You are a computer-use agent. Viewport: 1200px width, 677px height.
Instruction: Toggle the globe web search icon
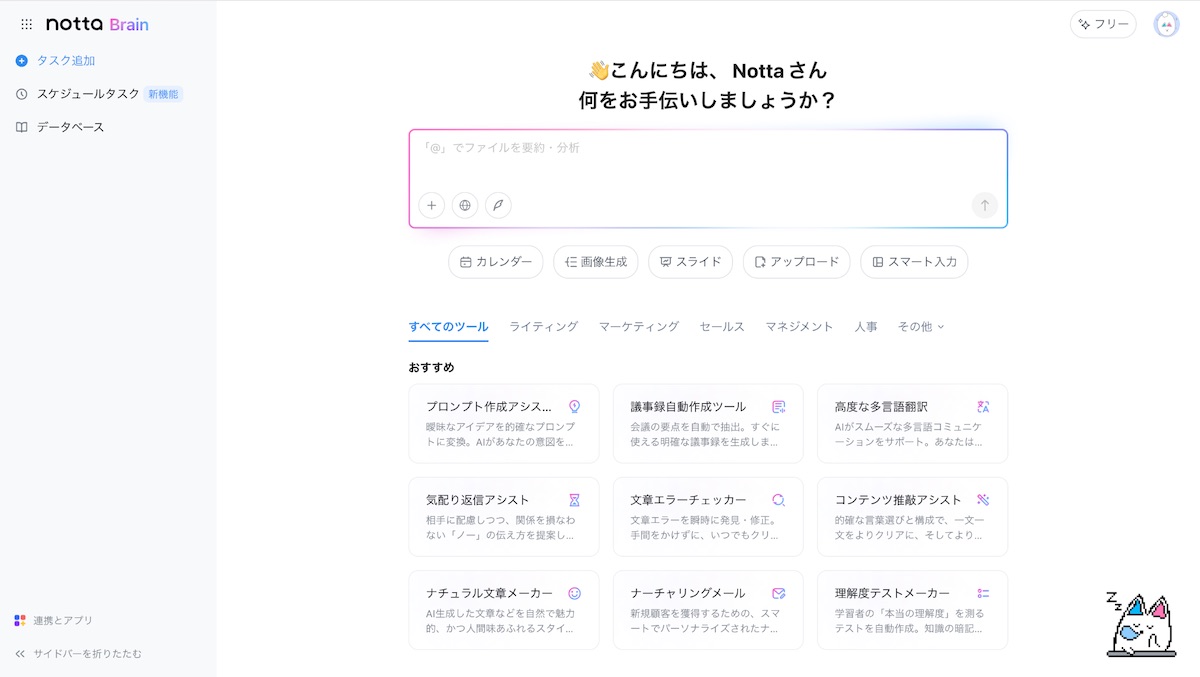[x=465, y=205]
